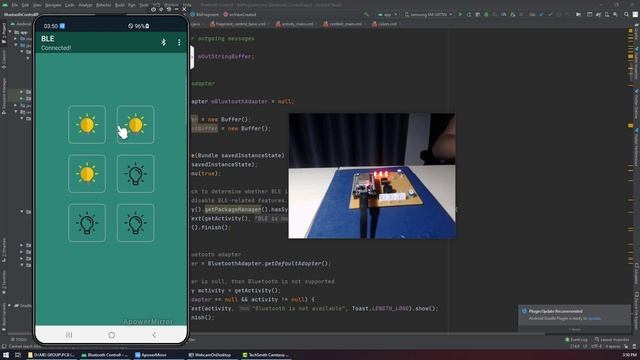The width and height of the screenshot is (640, 360).
Task: Switch to colors.xml editor tab
Action: pos(384,24)
